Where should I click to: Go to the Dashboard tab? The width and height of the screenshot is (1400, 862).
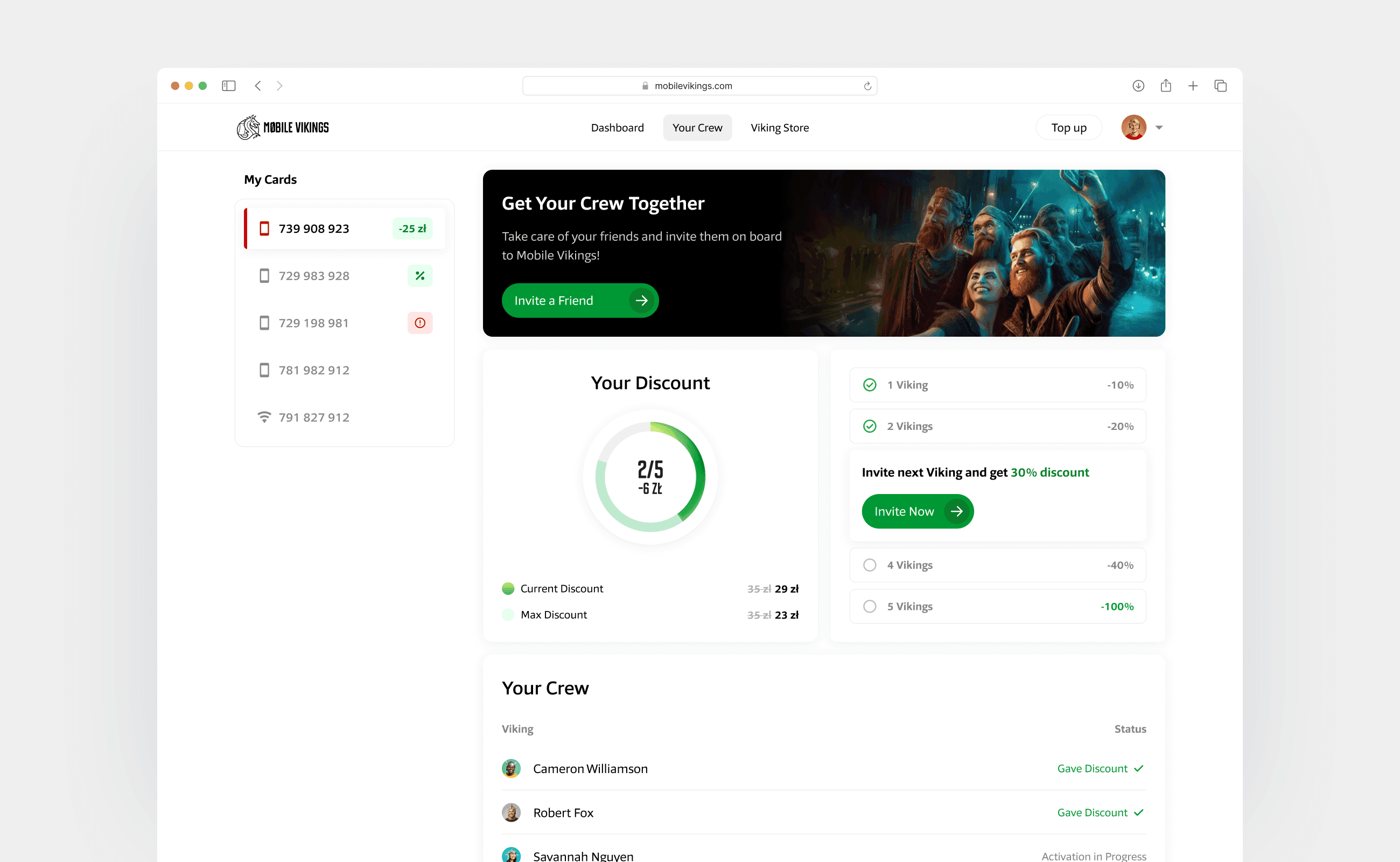[617, 128]
